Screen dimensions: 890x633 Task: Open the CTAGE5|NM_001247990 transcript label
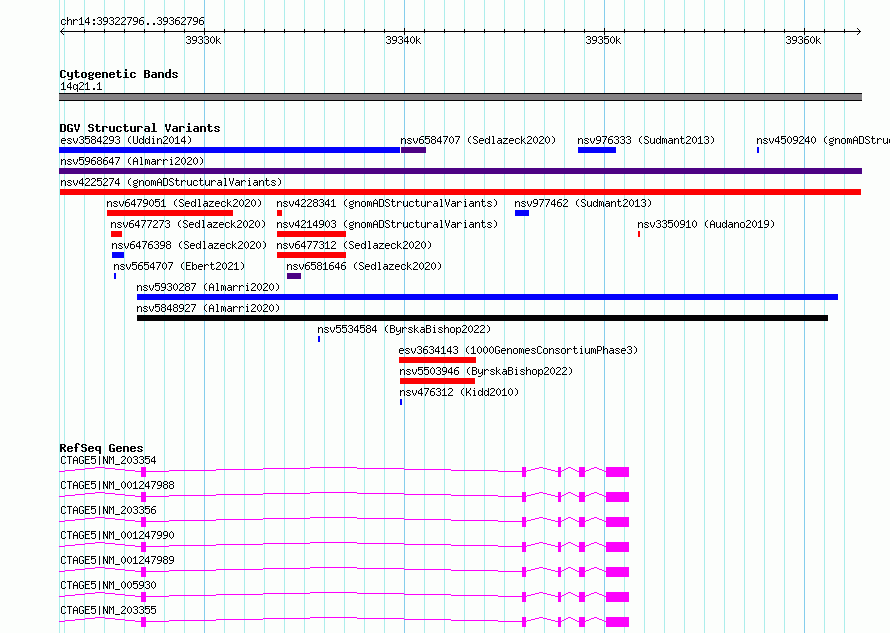click(x=117, y=535)
